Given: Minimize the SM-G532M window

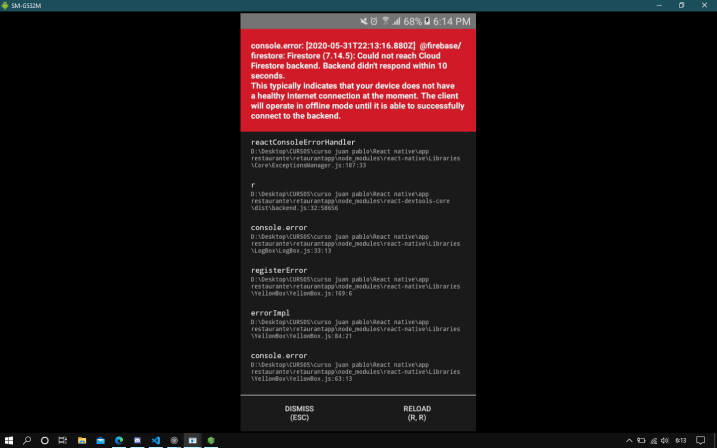Looking at the screenshot, I should (659, 5).
